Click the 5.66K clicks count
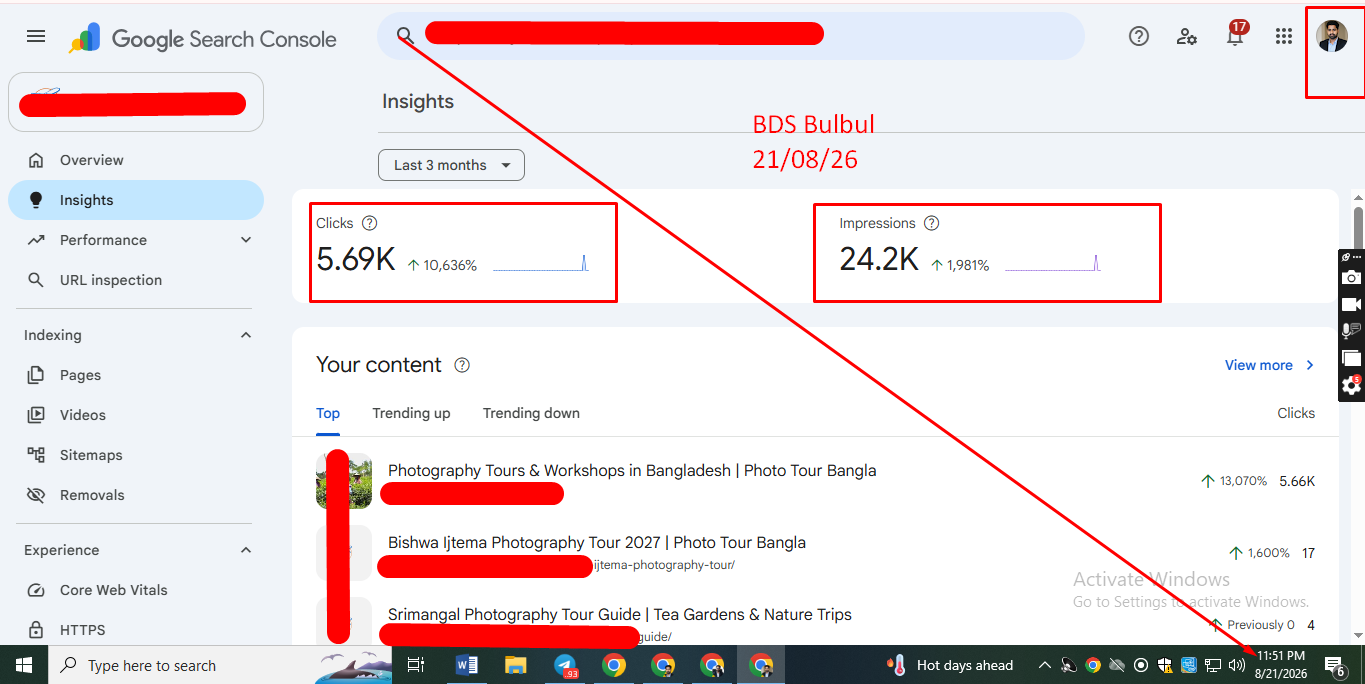The image size is (1365, 684). pos(1297,481)
